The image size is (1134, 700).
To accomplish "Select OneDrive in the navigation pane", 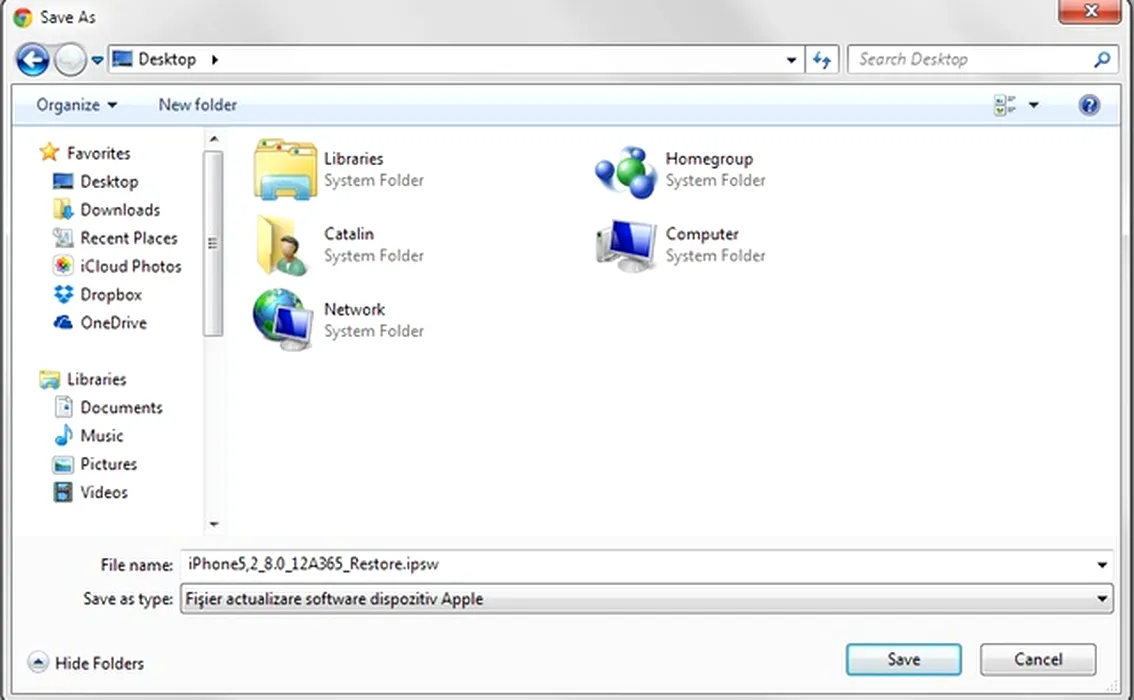I will click(113, 323).
